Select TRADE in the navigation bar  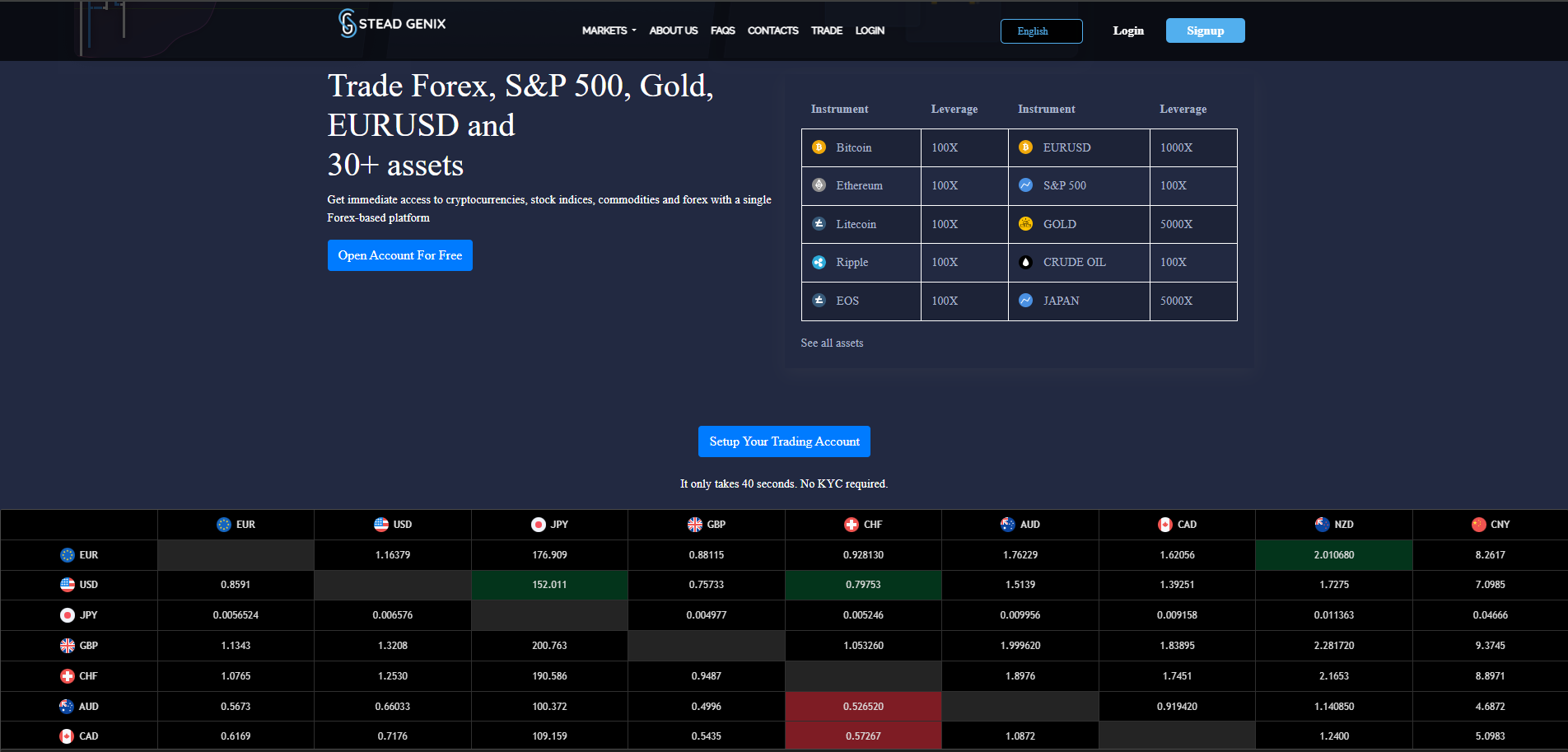pos(826,30)
